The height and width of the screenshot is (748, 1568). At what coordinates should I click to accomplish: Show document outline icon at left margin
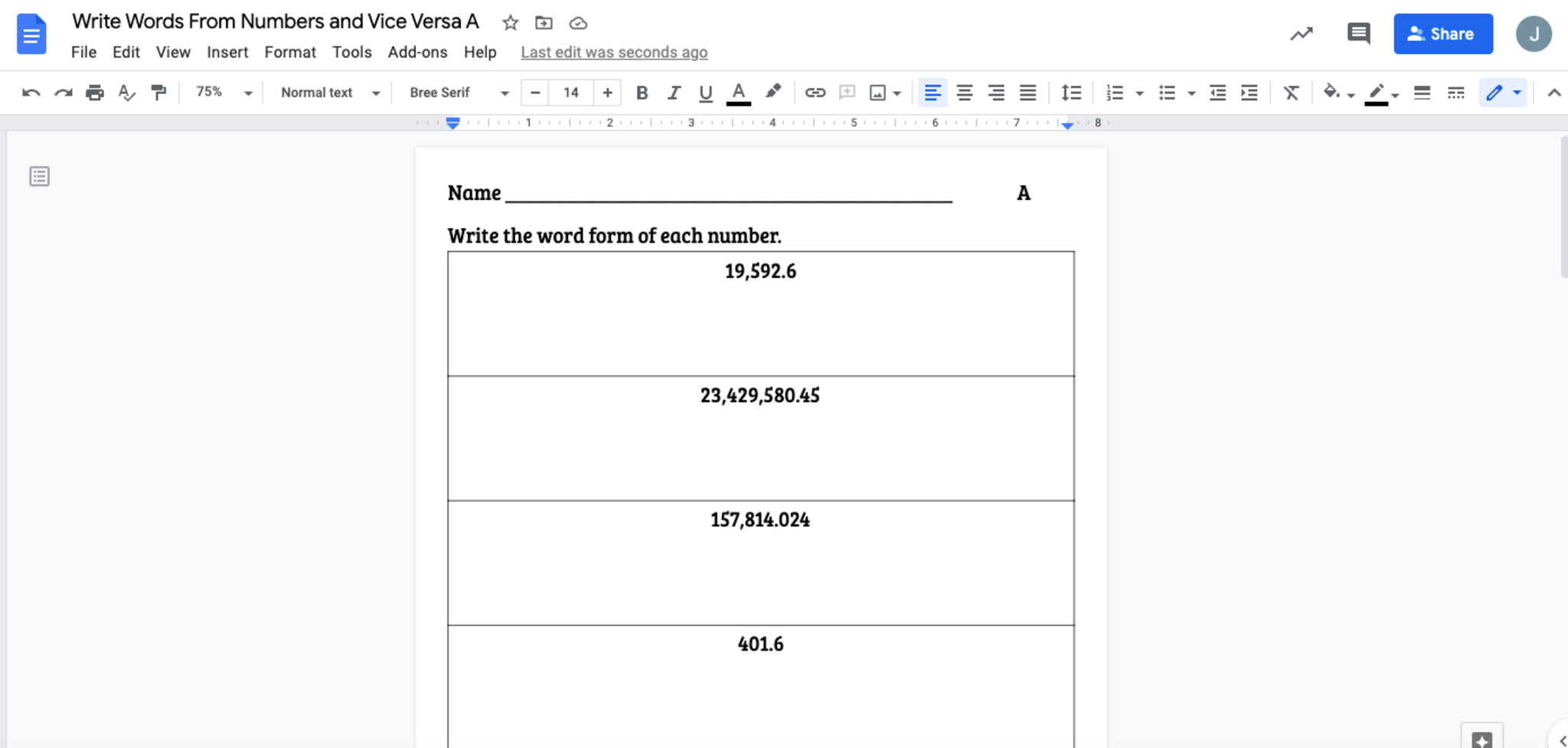click(39, 177)
